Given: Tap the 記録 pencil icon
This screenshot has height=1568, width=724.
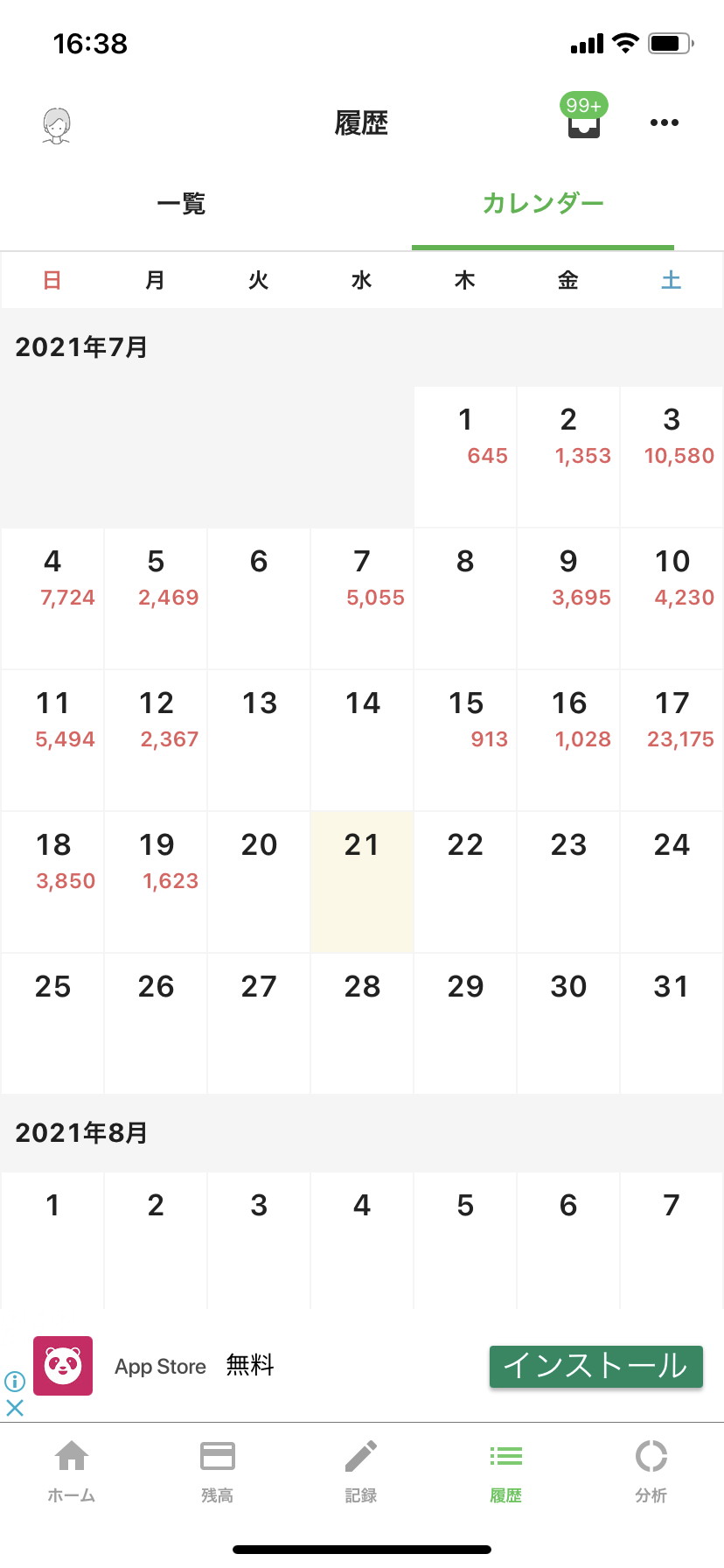Looking at the screenshot, I should (x=361, y=1456).
